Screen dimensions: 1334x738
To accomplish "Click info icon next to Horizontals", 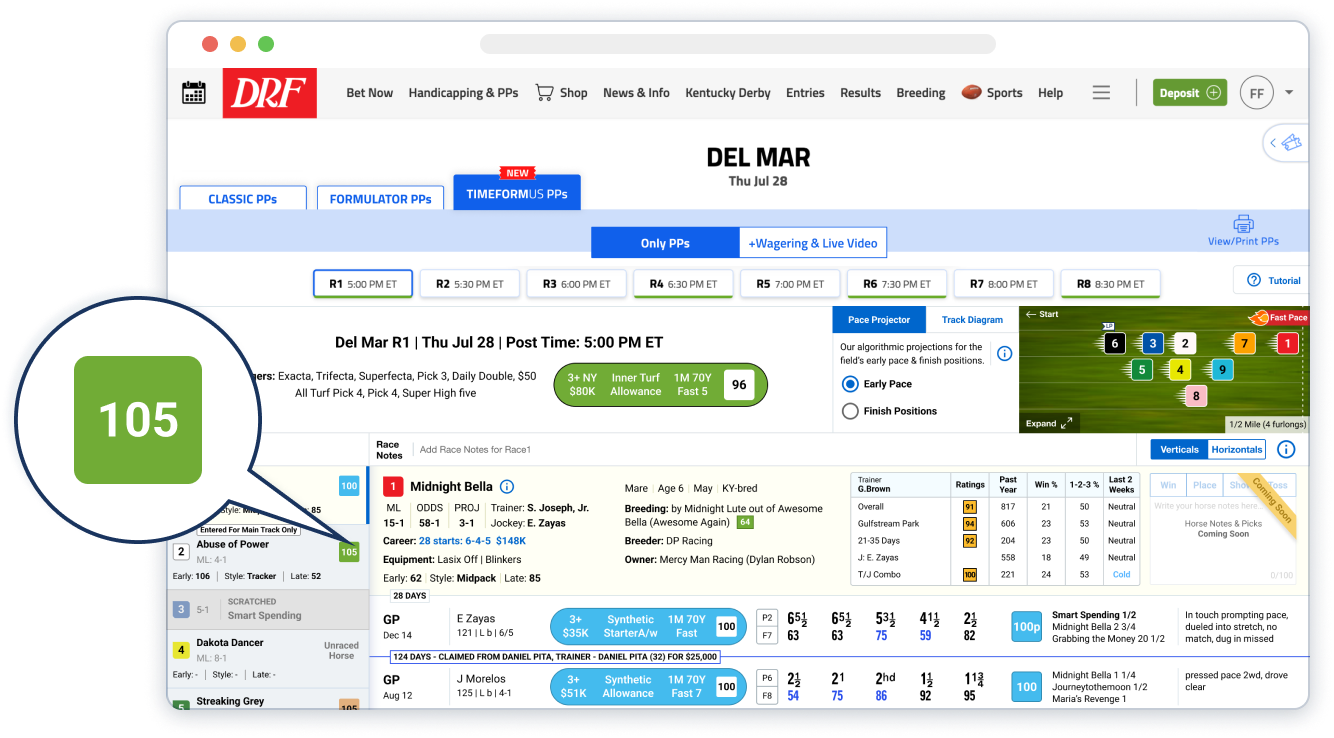I will [x=1286, y=449].
